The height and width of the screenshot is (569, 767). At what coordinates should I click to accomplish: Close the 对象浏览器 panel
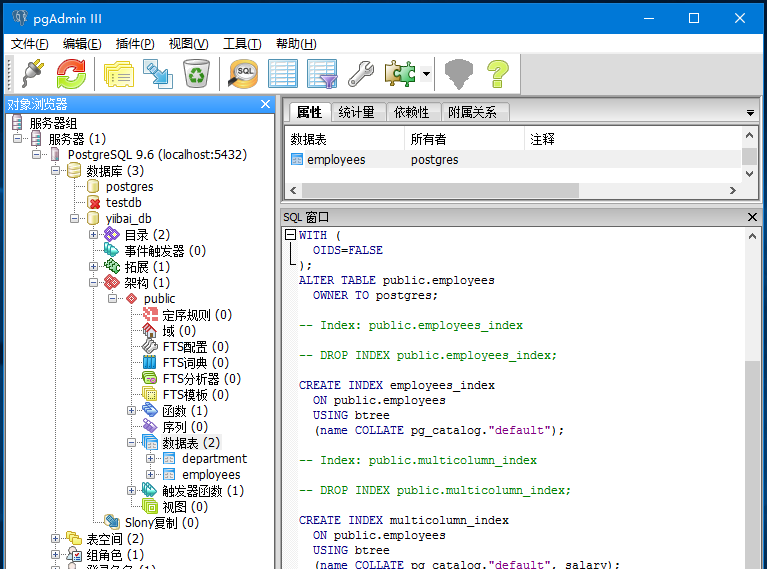coord(265,104)
